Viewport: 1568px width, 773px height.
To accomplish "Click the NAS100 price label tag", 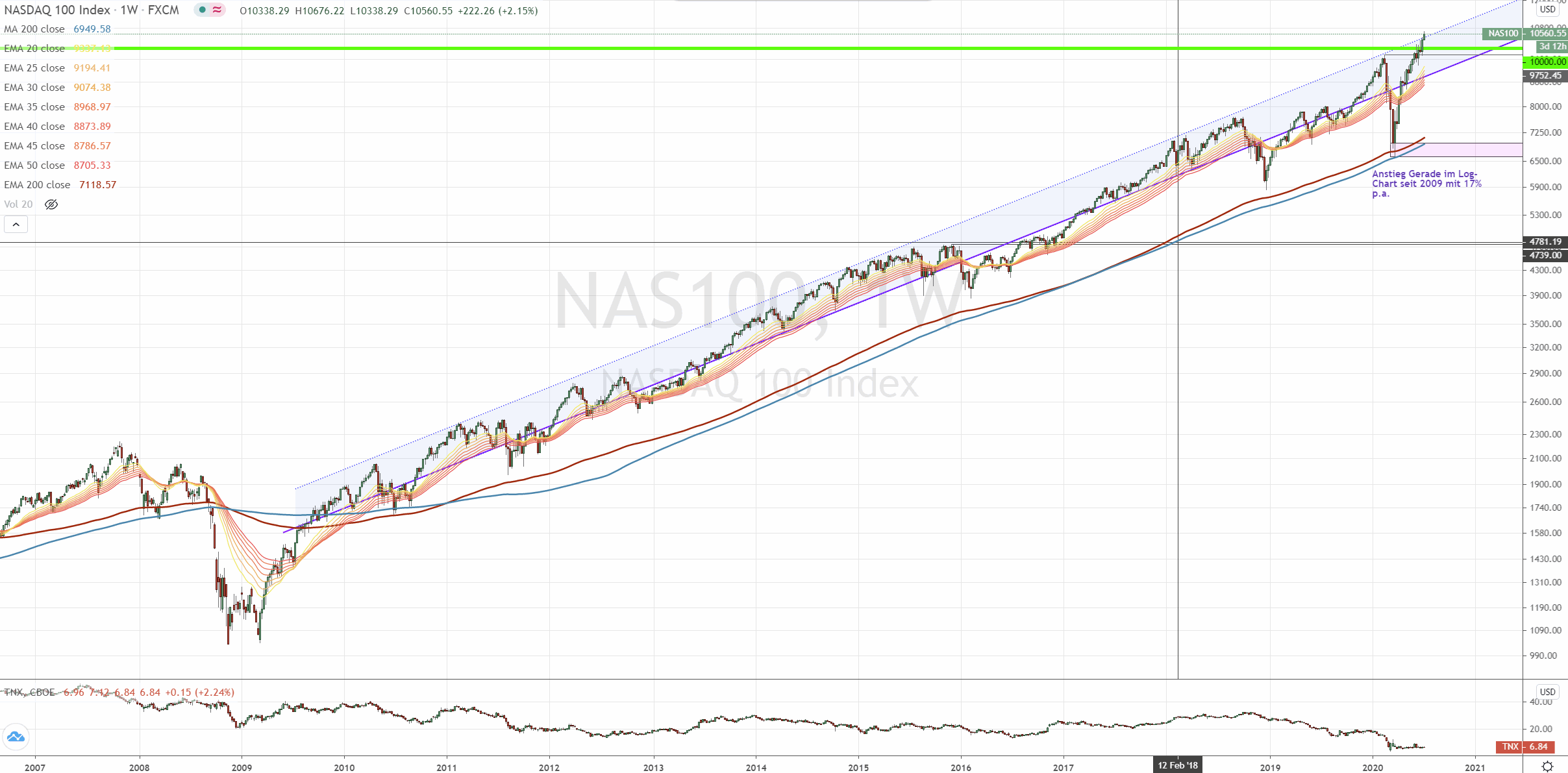I will [1502, 33].
